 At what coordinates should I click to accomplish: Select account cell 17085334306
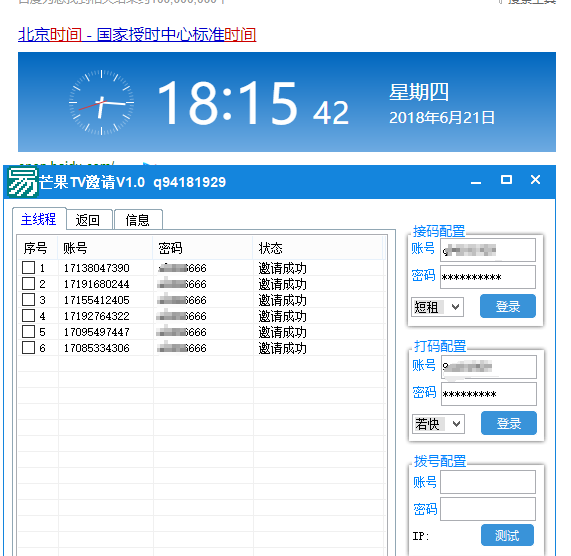click(x=97, y=348)
